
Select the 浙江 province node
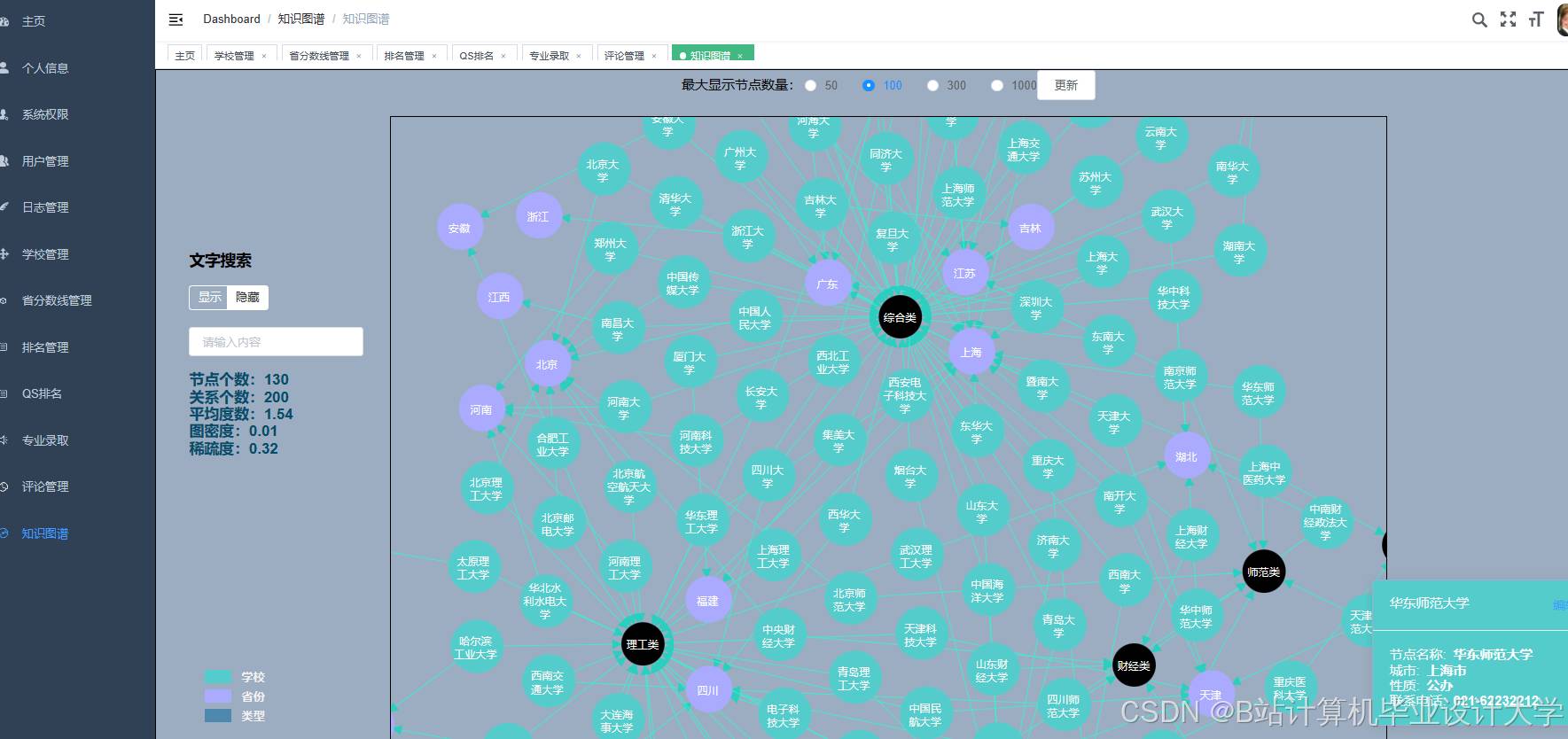538,215
